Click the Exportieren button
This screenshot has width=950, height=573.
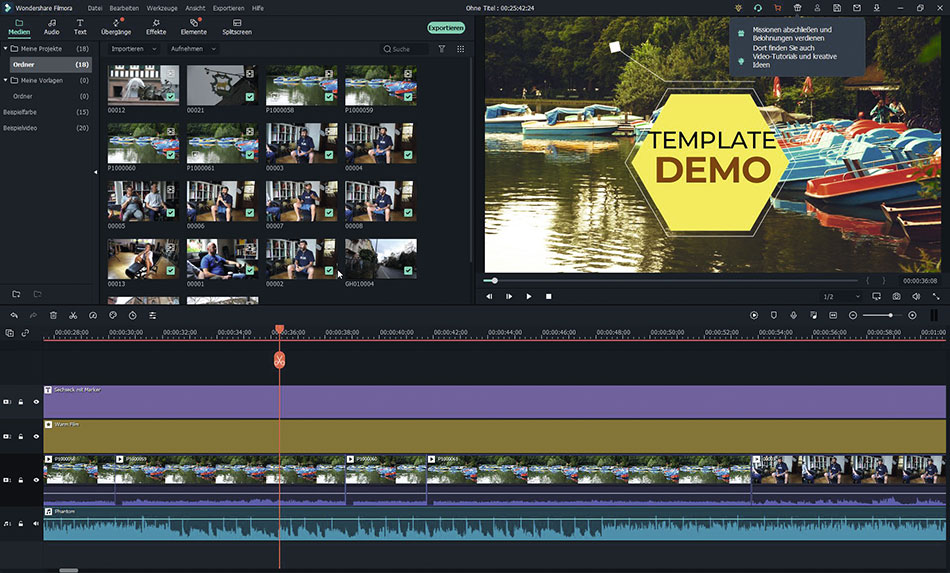click(x=446, y=28)
